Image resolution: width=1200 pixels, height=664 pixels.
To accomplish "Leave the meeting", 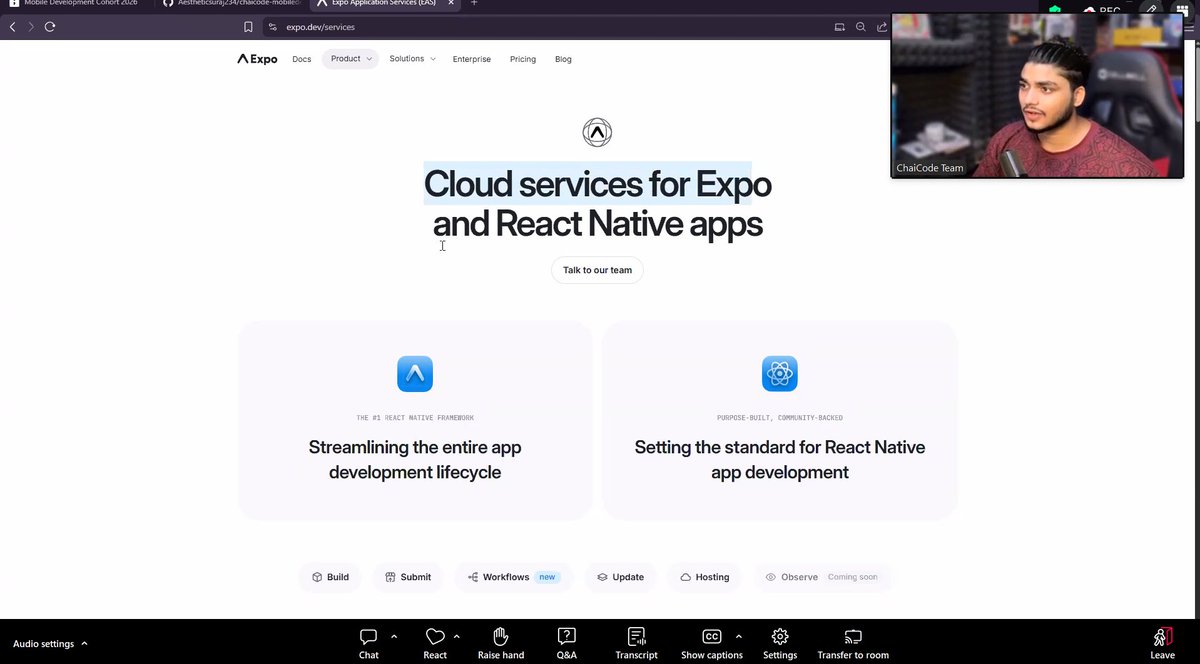I will coord(1162,643).
